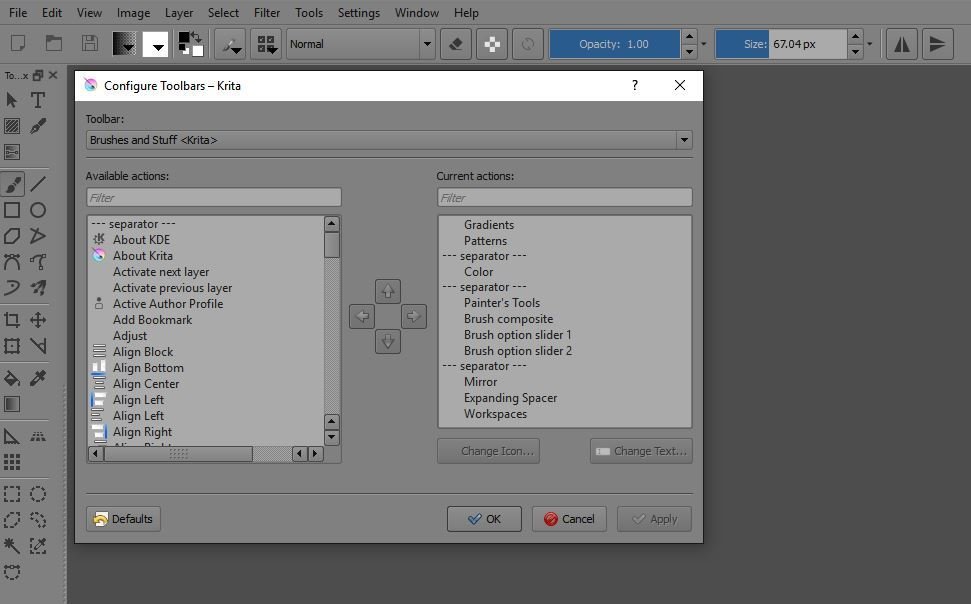Select the Polyline tool
The width and height of the screenshot is (971, 604).
tap(38, 236)
